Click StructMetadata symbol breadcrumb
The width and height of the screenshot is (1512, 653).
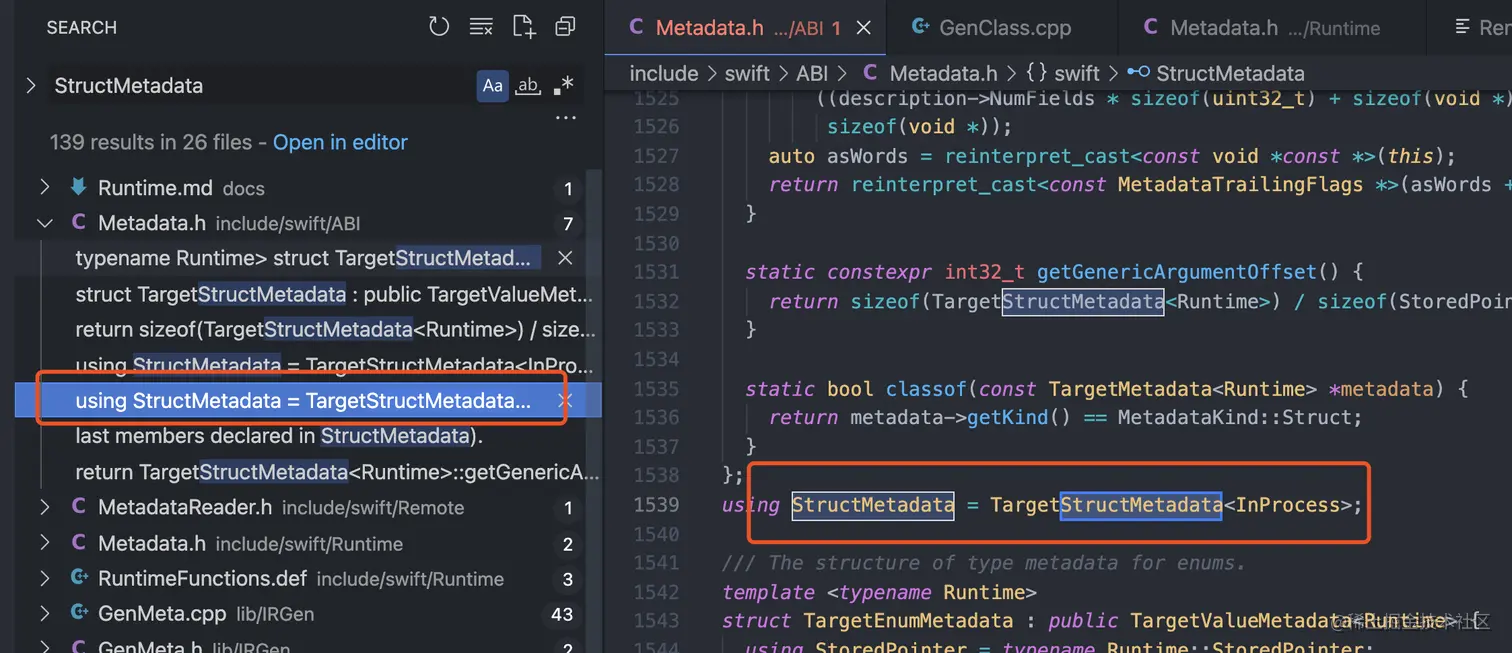point(1216,73)
